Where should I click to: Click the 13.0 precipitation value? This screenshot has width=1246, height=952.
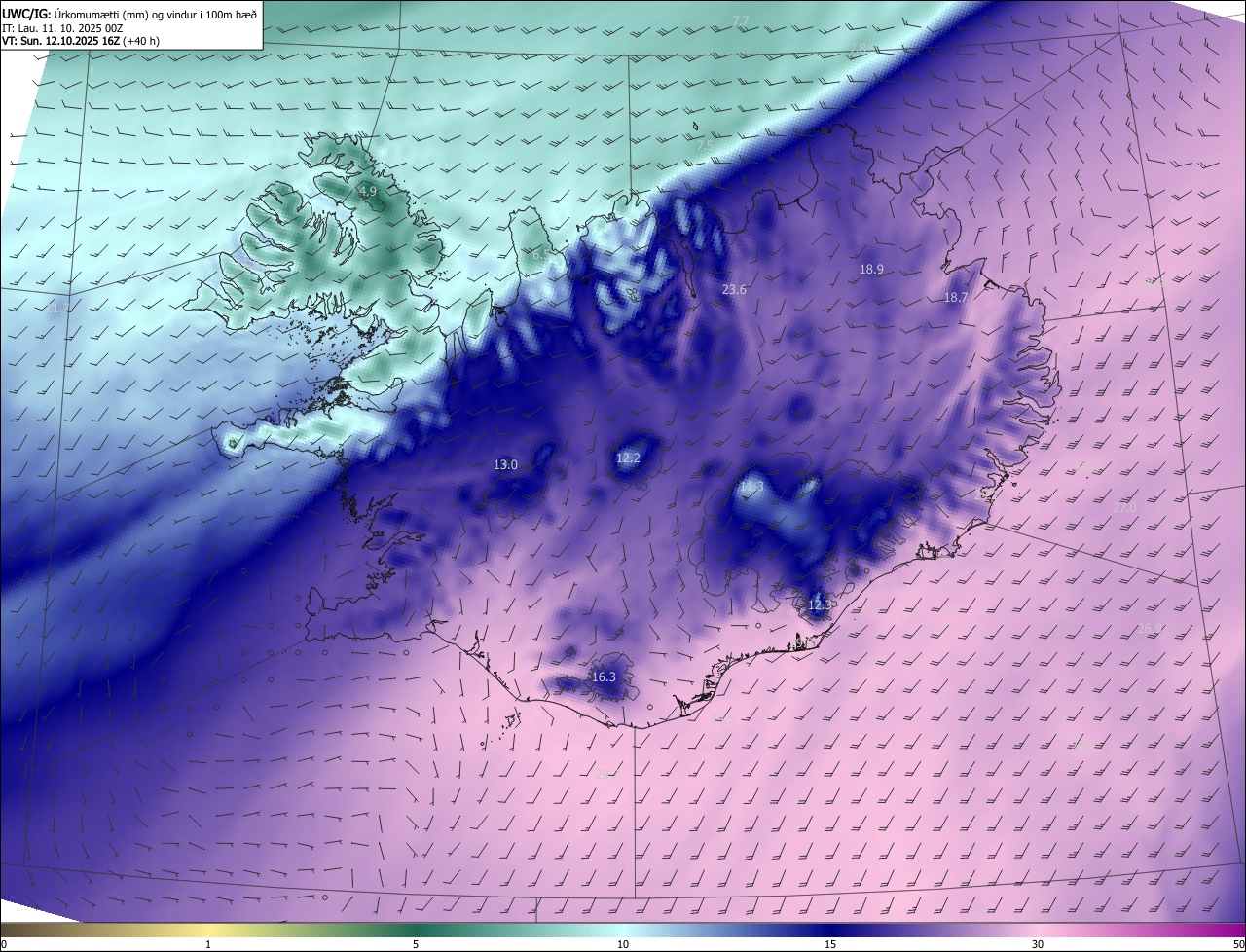pyautogui.click(x=505, y=464)
